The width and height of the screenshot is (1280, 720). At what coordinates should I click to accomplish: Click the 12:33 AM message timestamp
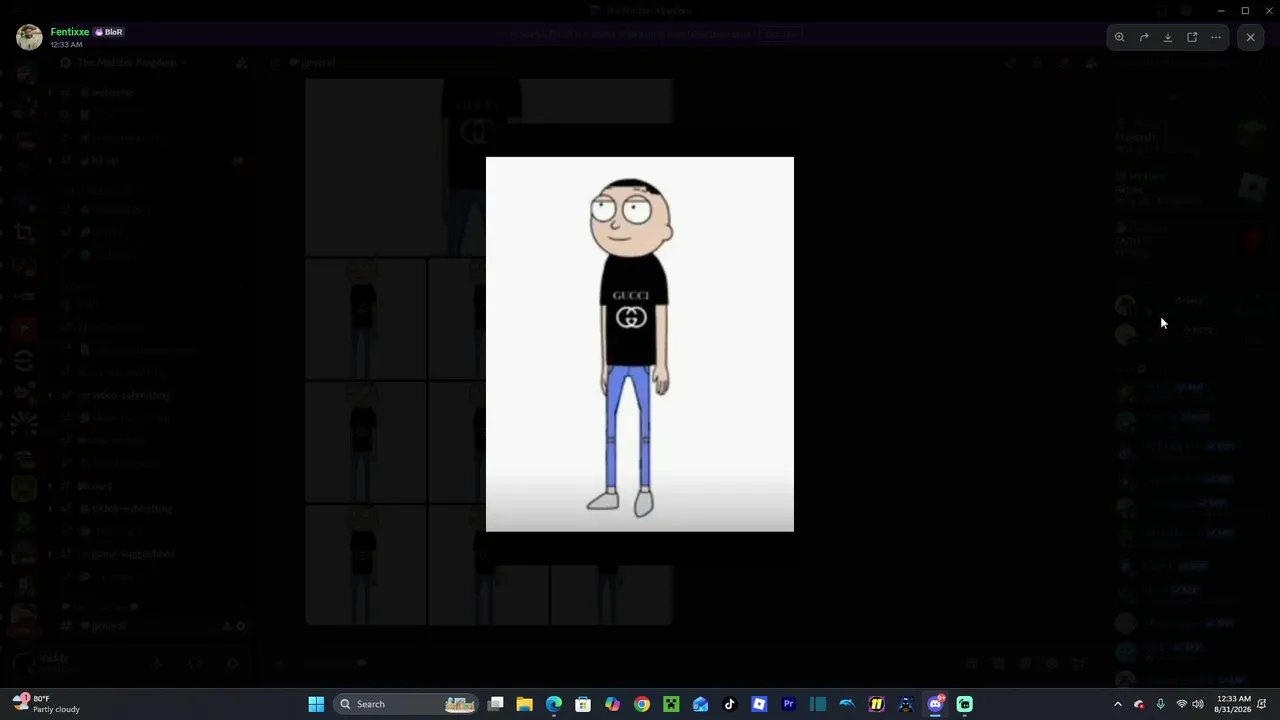tap(67, 45)
